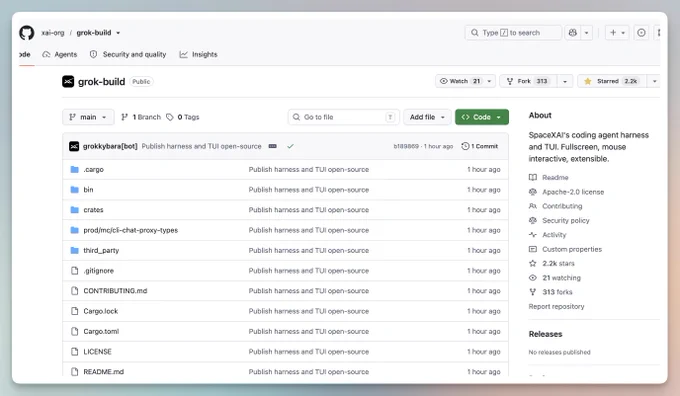
Task: Expand the Copilot dropdown arrow
Action: pyautogui.click(x=586, y=33)
